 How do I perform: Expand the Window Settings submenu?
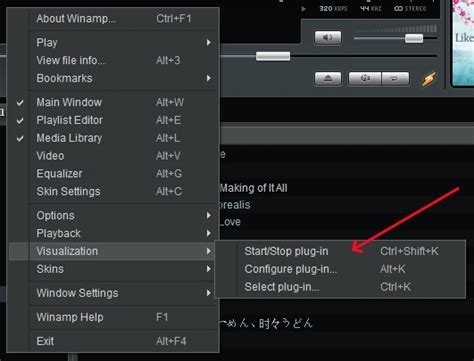(x=114, y=293)
